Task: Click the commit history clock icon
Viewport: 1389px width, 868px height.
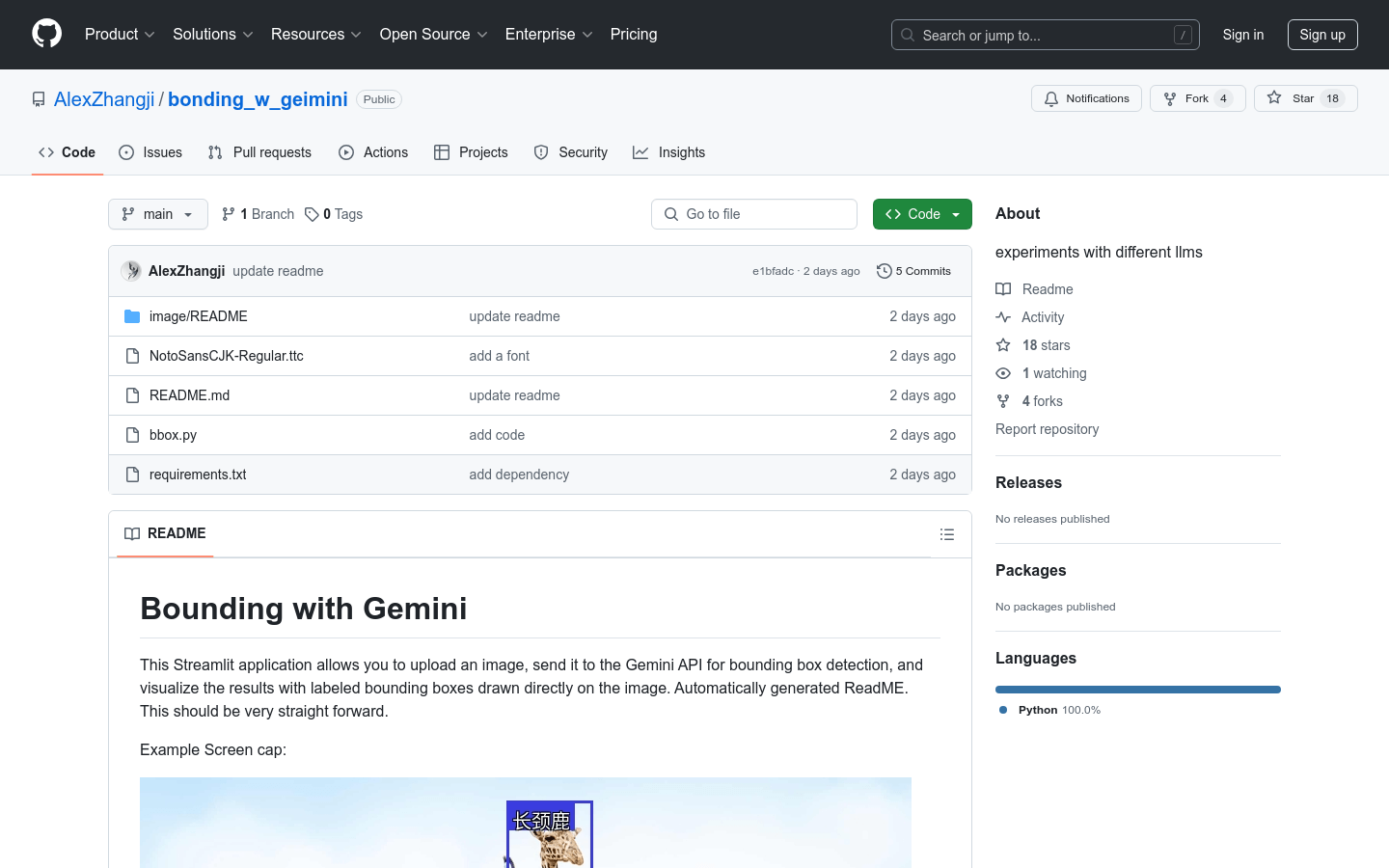Action: point(884,271)
